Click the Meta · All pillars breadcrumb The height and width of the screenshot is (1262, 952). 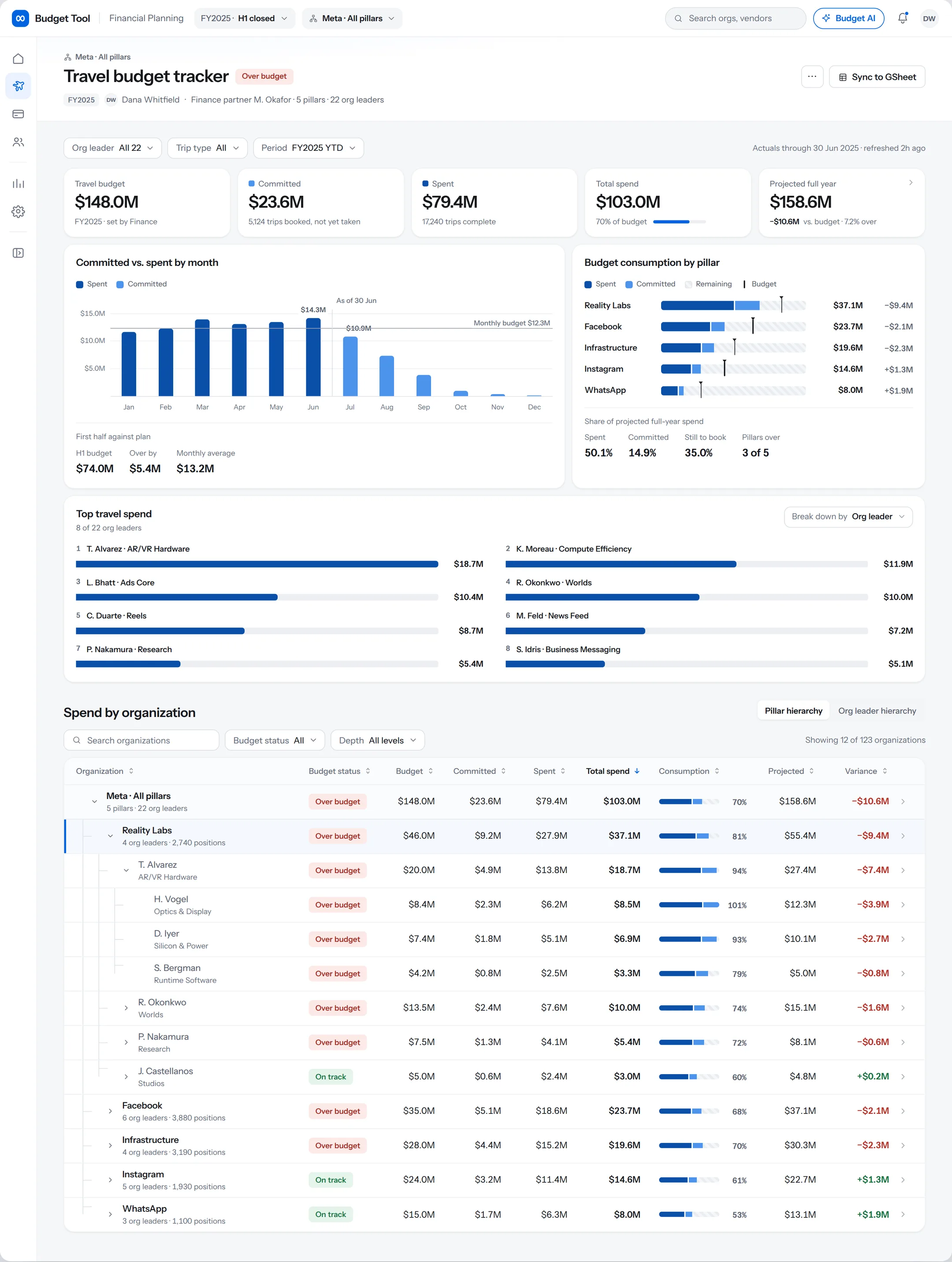tap(97, 56)
